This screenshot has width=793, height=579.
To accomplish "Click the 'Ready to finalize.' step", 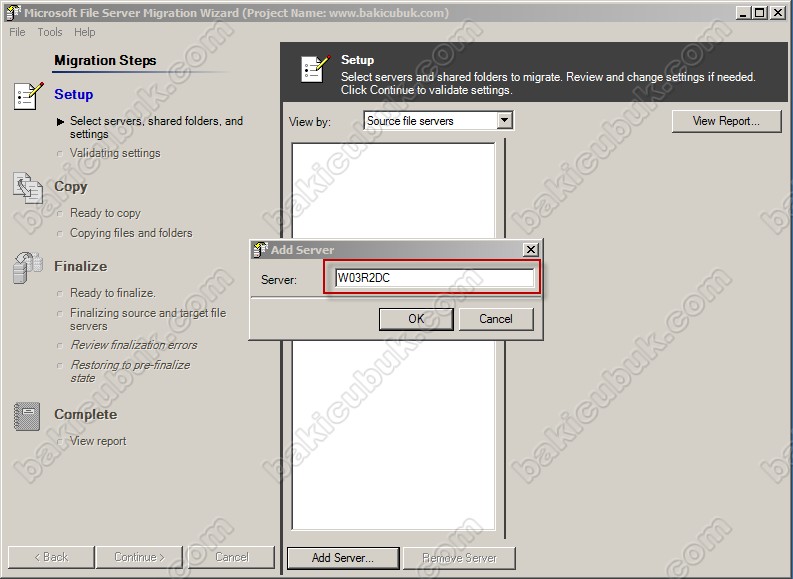I will click(x=113, y=293).
